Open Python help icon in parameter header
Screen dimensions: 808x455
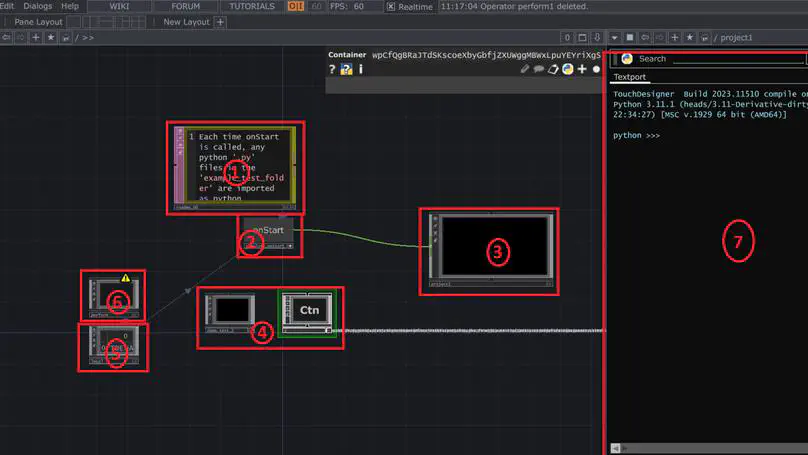click(346, 69)
